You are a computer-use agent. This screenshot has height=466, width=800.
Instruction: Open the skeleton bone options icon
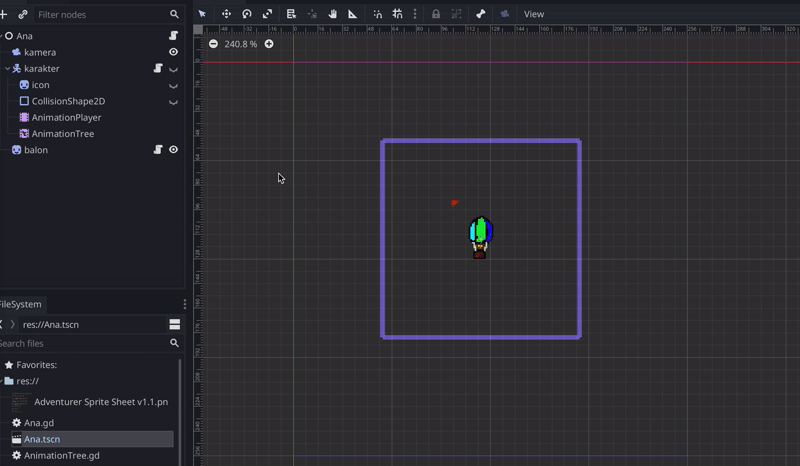point(481,14)
